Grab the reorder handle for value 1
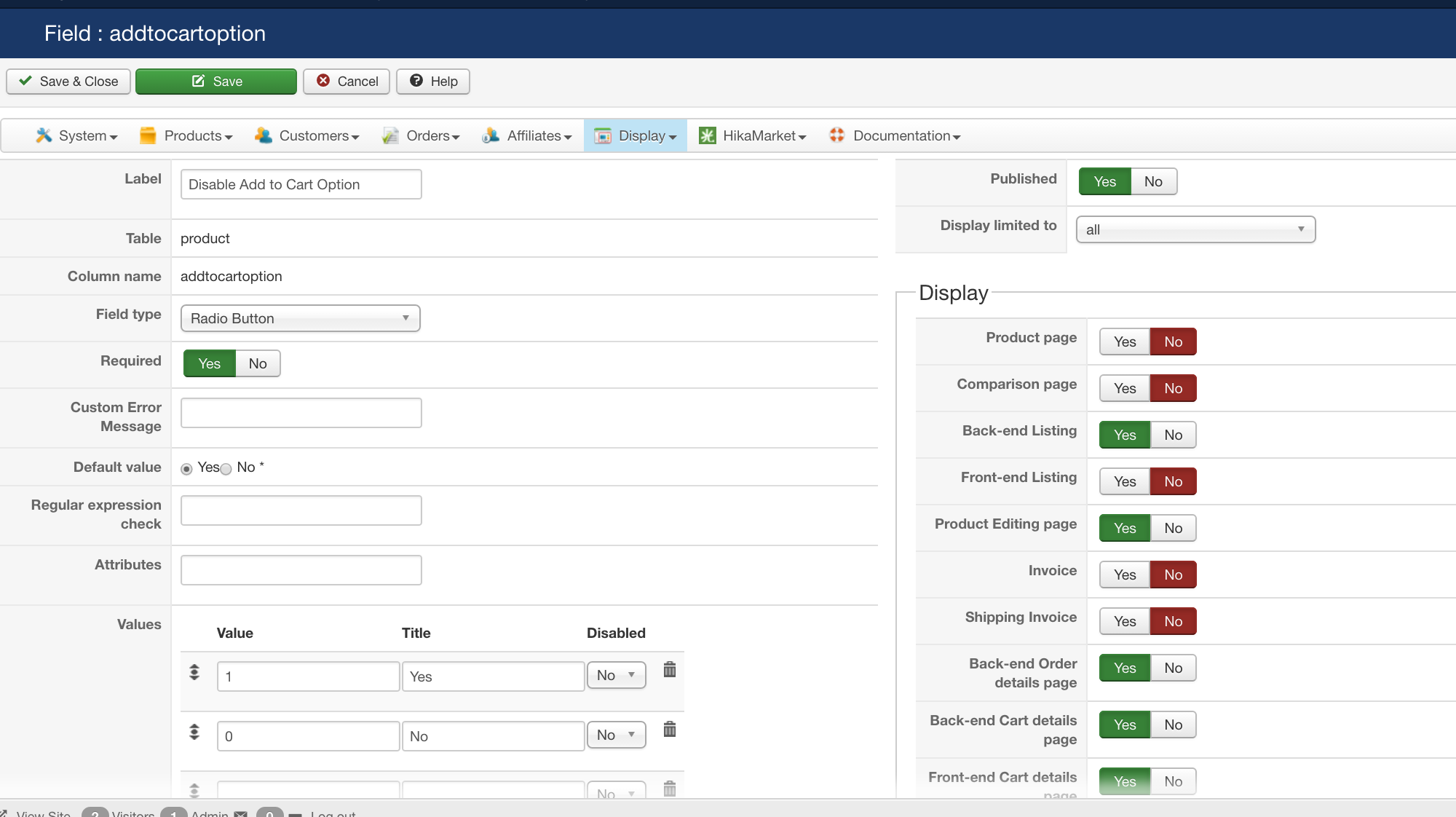 pyautogui.click(x=194, y=672)
